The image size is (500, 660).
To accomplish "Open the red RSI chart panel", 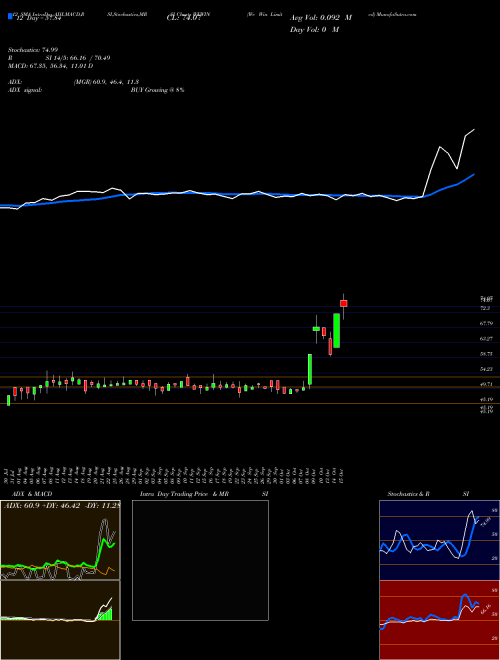I will (x=439, y=620).
